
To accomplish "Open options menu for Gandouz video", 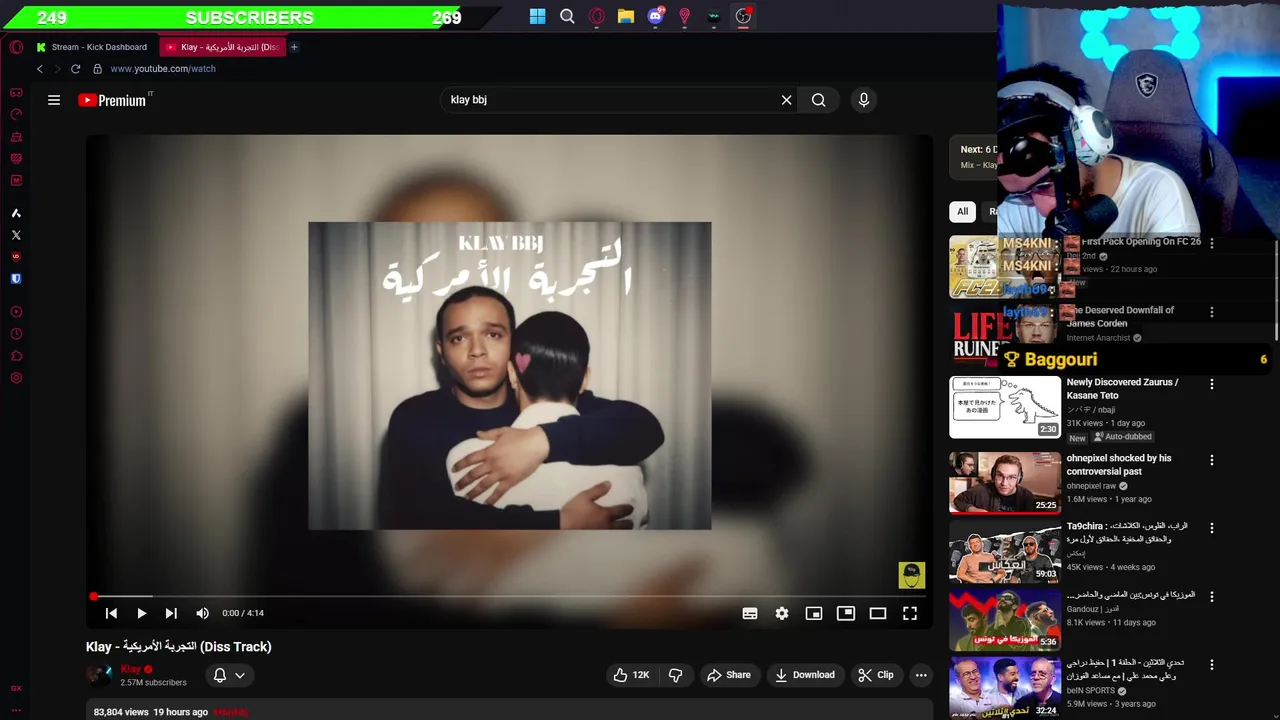I will click(x=1212, y=596).
